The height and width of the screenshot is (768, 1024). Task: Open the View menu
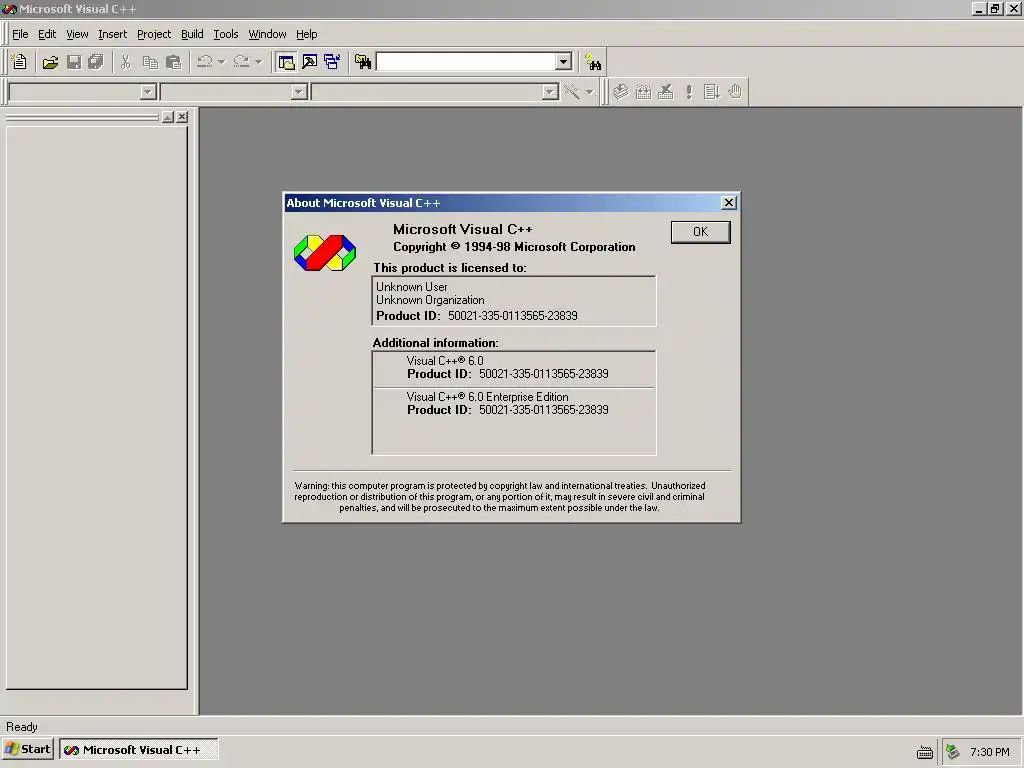click(x=77, y=34)
